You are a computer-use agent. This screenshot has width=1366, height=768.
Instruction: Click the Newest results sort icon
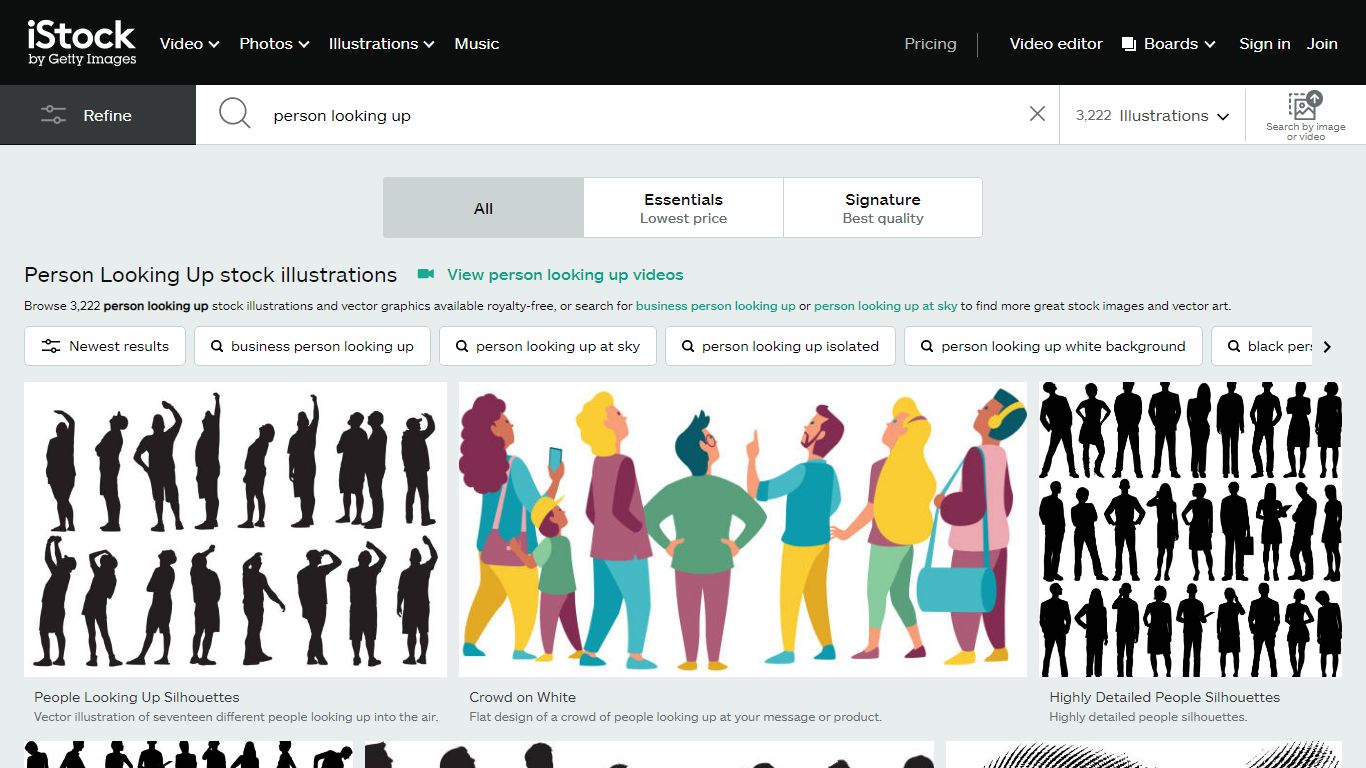coord(51,346)
